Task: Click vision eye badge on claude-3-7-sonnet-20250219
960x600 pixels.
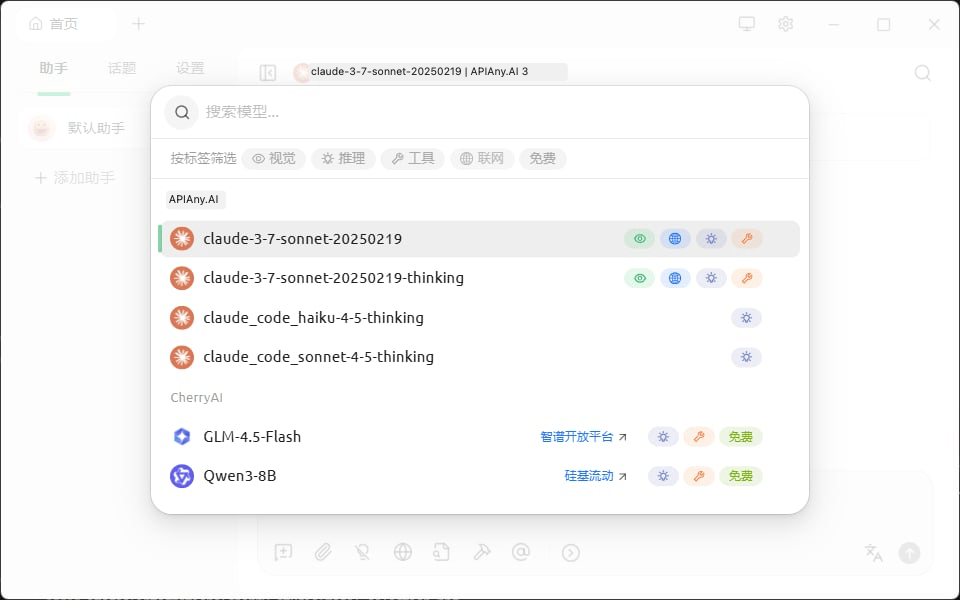Action: coord(640,239)
